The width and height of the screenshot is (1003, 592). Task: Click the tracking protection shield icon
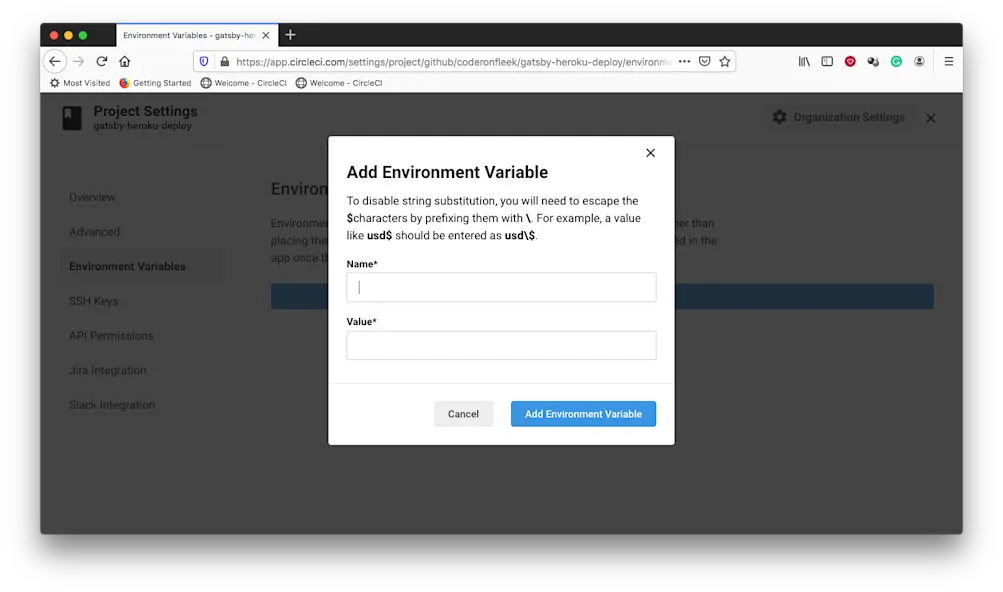[204, 61]
